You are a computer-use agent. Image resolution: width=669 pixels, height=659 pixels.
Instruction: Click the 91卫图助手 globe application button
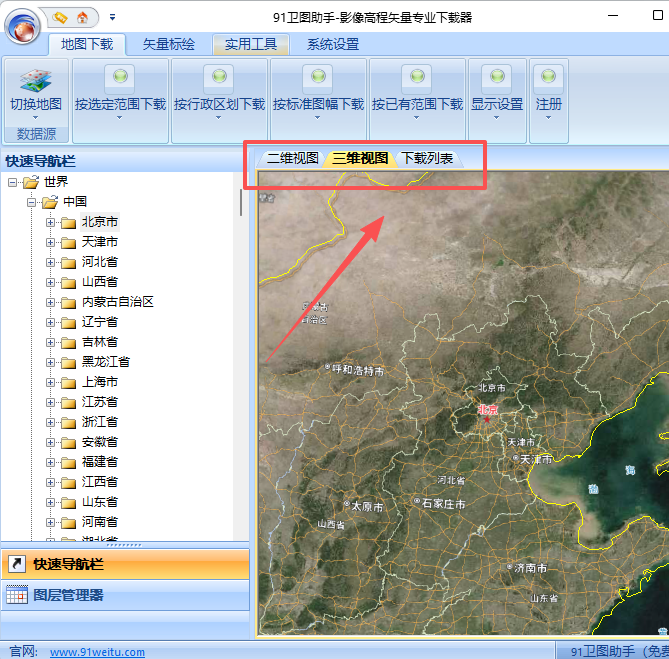[x=23, y=26]
